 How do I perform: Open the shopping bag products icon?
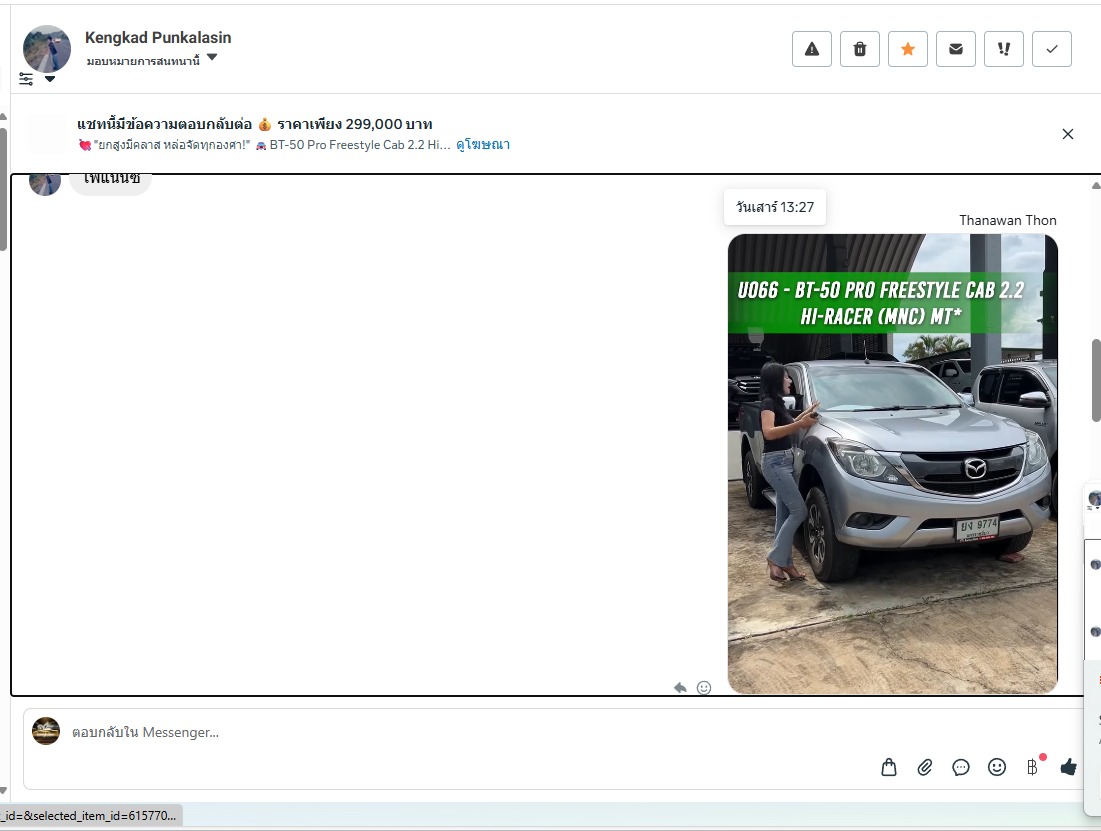889,767
